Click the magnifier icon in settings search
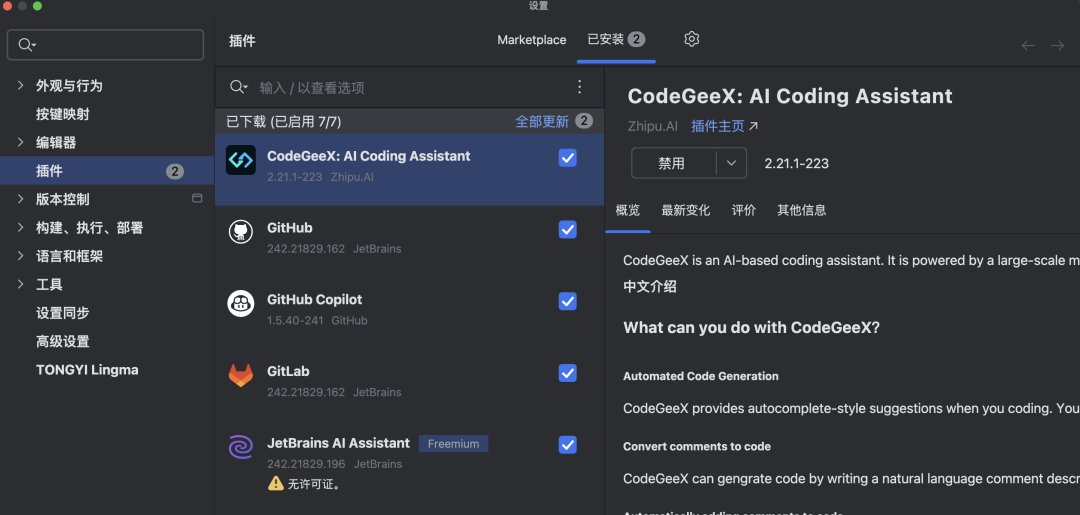 (x=27, y=45)
